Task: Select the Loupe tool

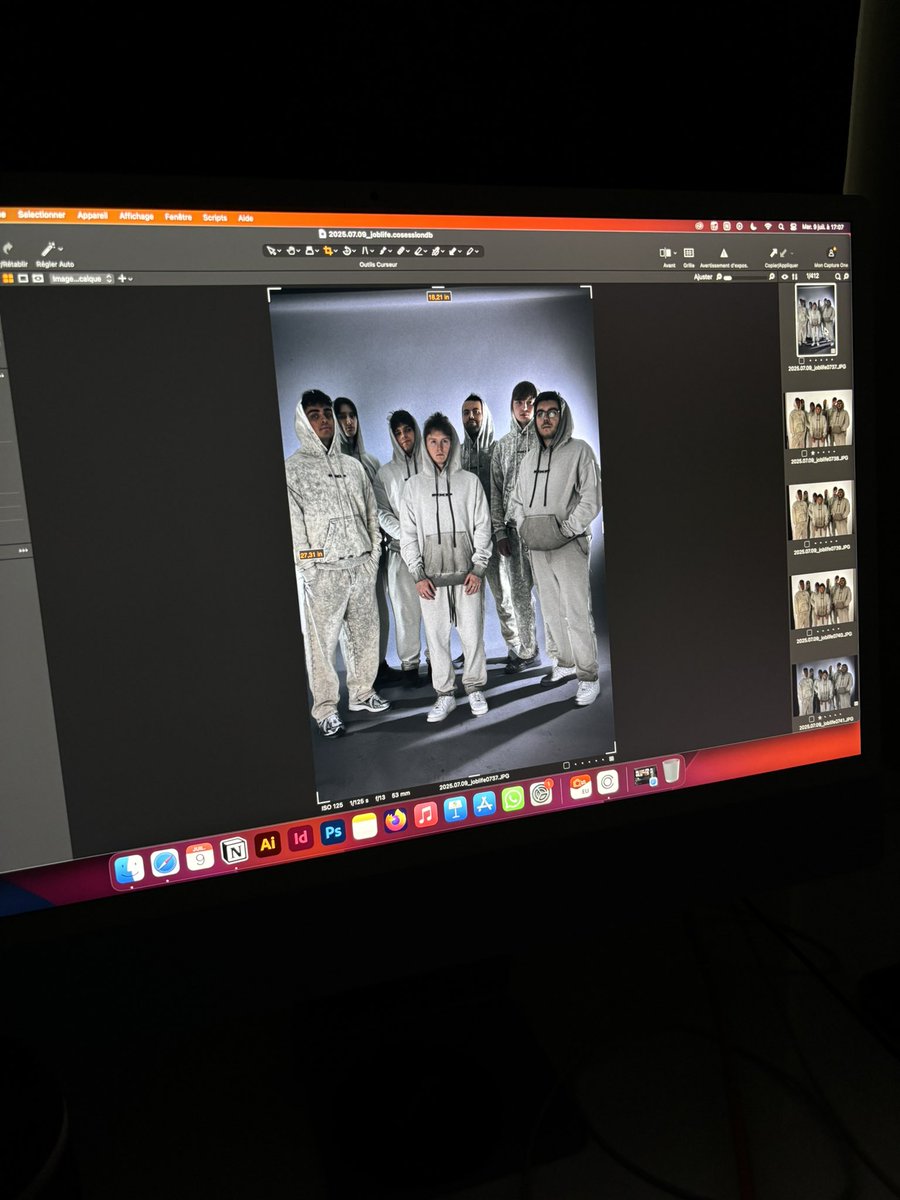Action: [309, 250]
